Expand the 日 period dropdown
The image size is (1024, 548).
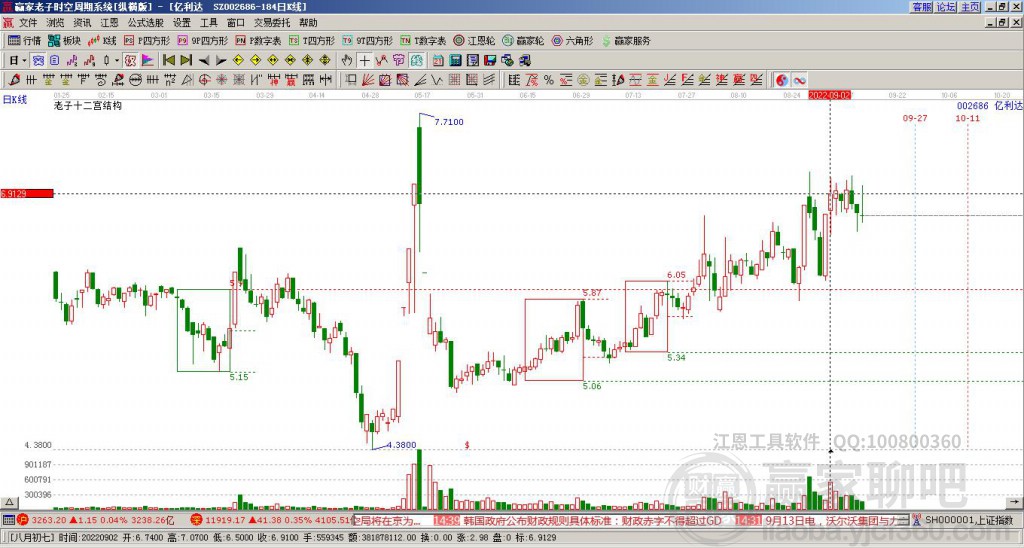tap(24, 60)
